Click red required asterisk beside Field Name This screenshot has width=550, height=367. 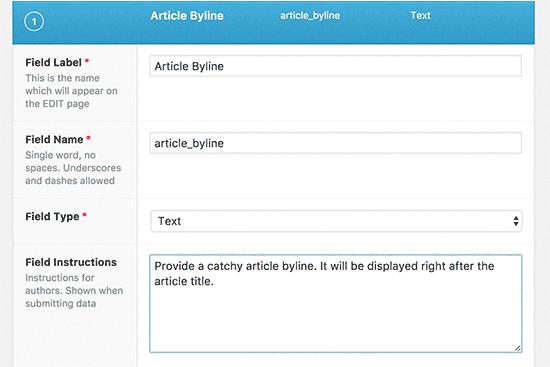[88, 138]
